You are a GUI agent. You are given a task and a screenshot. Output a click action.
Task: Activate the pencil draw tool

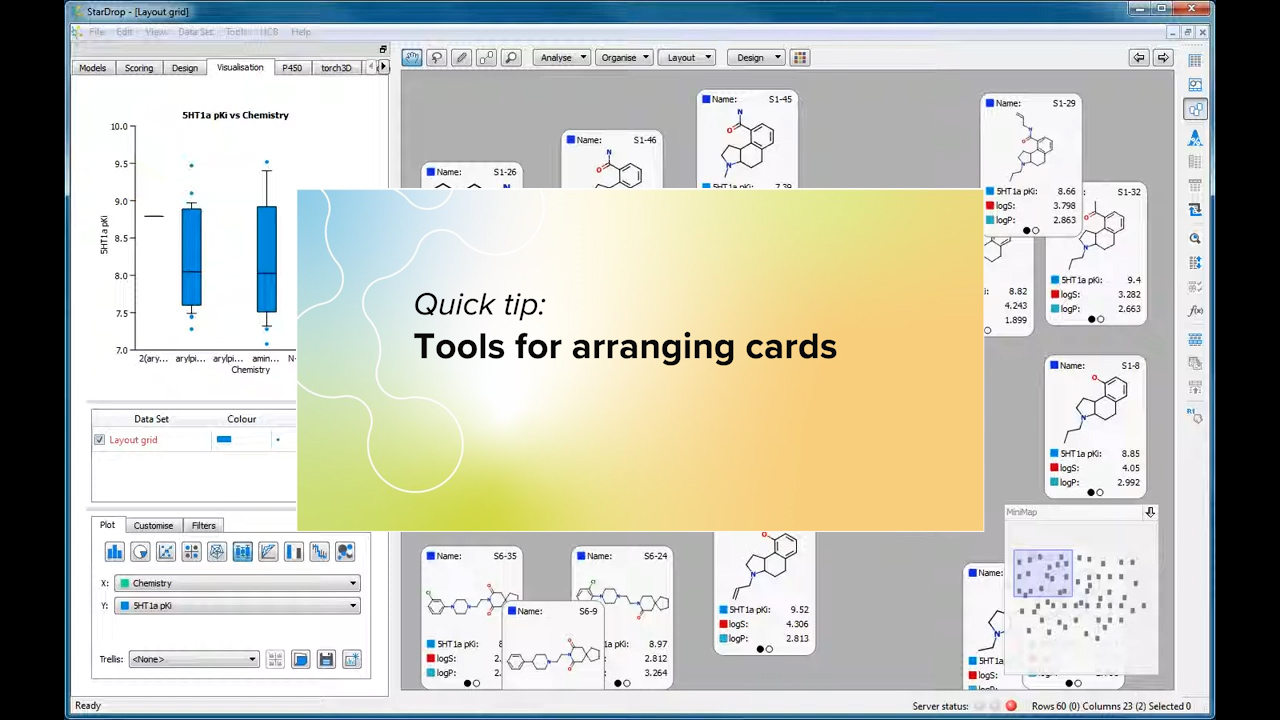click(x=461, y=58)
